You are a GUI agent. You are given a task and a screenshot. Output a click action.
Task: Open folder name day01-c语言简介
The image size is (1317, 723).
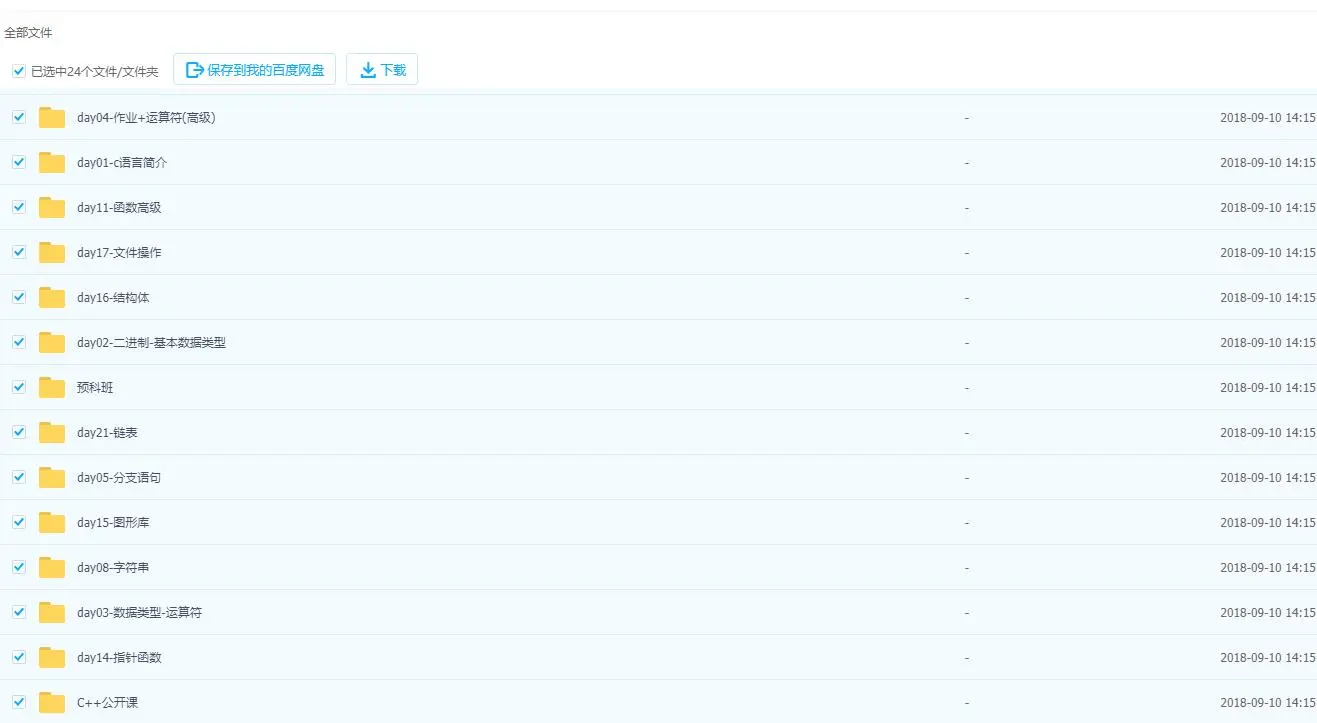pyautogui.click(x=122, y=162)
